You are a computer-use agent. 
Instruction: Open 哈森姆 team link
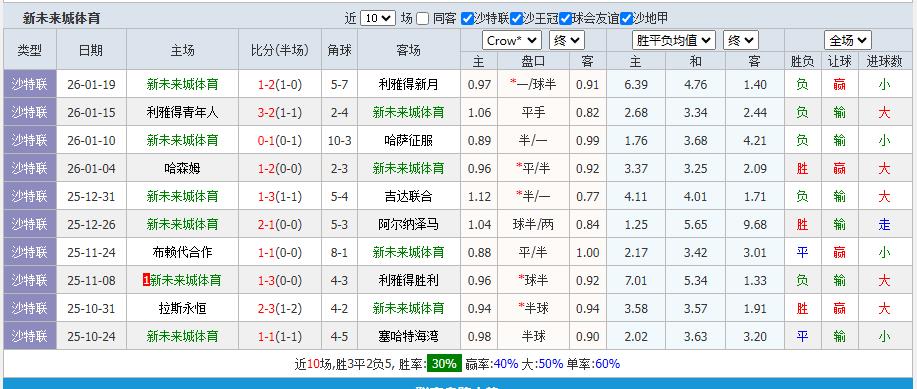click(x=182, y=168)
